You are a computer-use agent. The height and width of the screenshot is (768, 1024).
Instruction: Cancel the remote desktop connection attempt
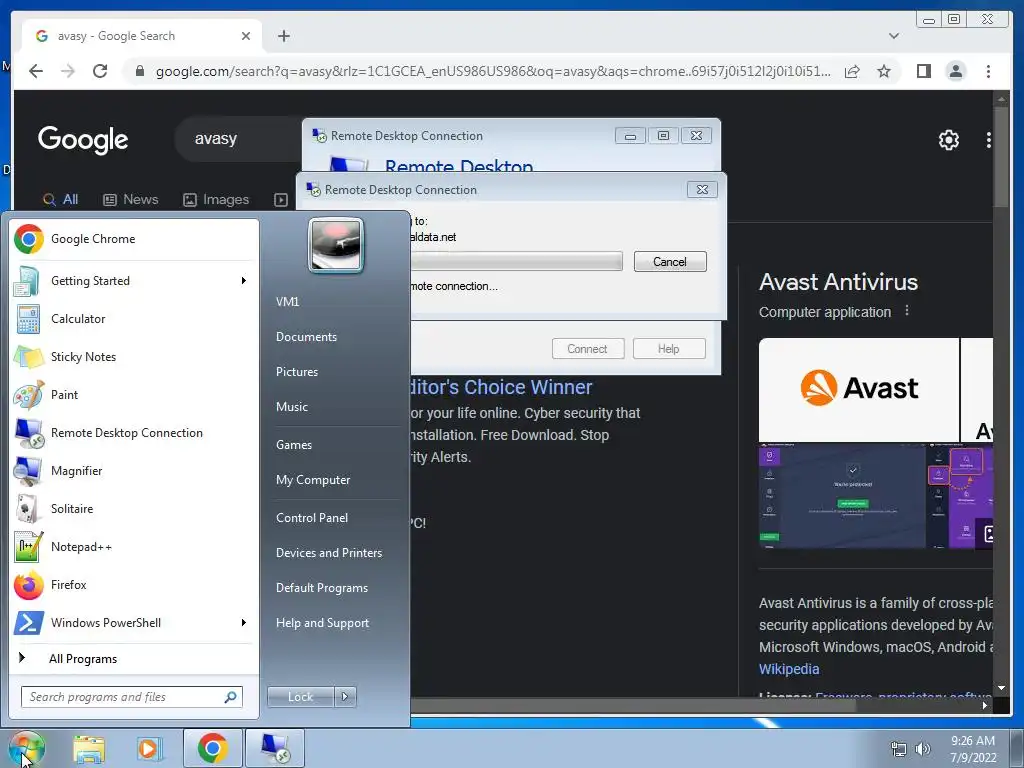(670, 262)
